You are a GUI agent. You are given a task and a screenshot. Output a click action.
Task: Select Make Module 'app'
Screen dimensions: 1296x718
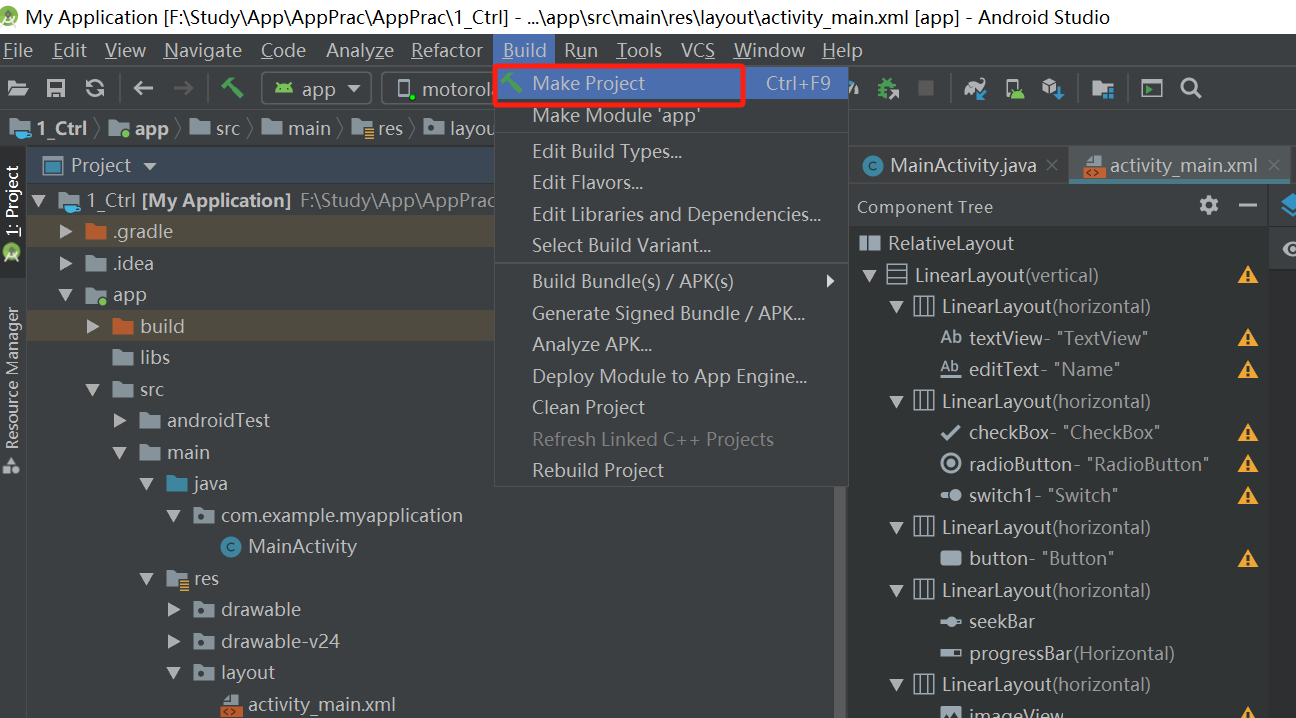[671, 115]
